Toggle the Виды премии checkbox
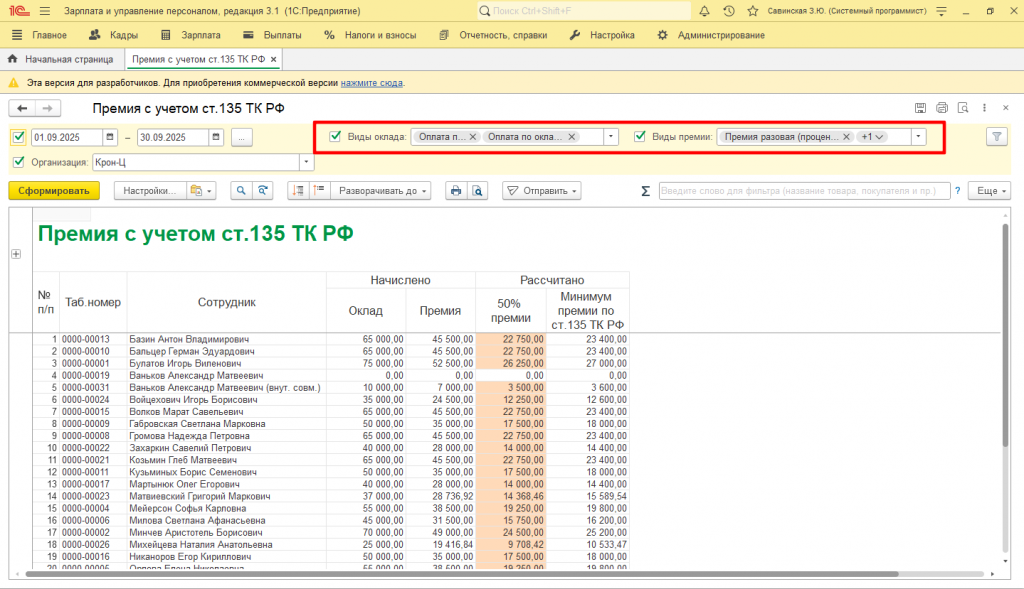 (640, 137)
